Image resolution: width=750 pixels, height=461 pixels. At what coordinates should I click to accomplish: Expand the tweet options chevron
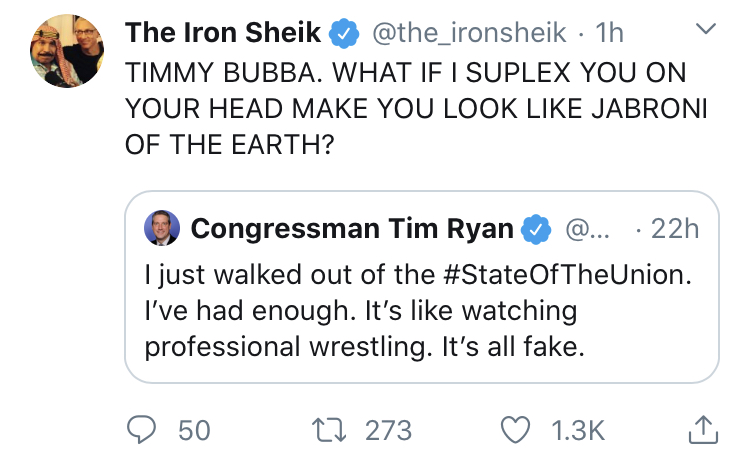[x=705, y=32]
